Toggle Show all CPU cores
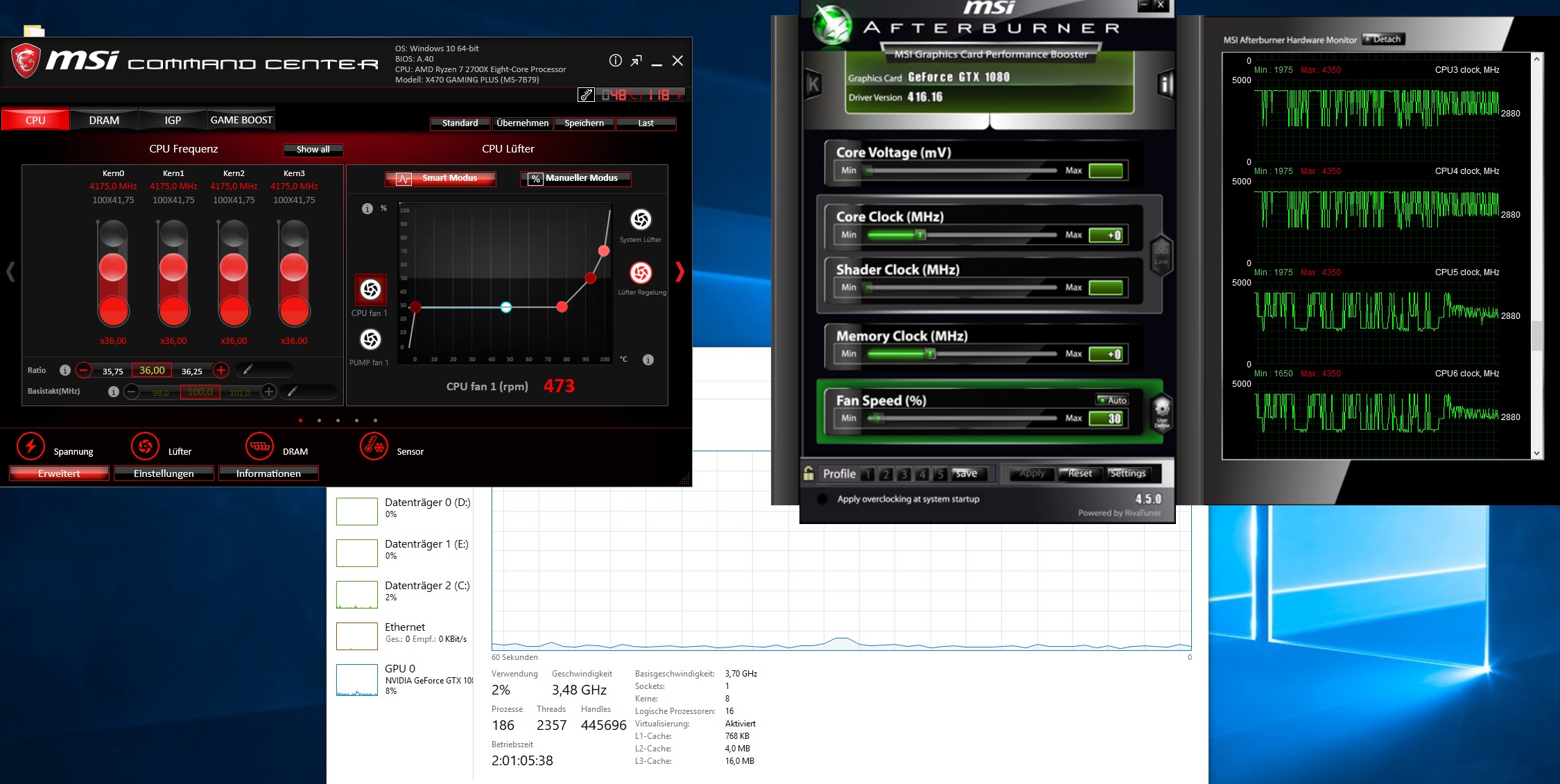1560x784 pixels. [x=313, y=150]
